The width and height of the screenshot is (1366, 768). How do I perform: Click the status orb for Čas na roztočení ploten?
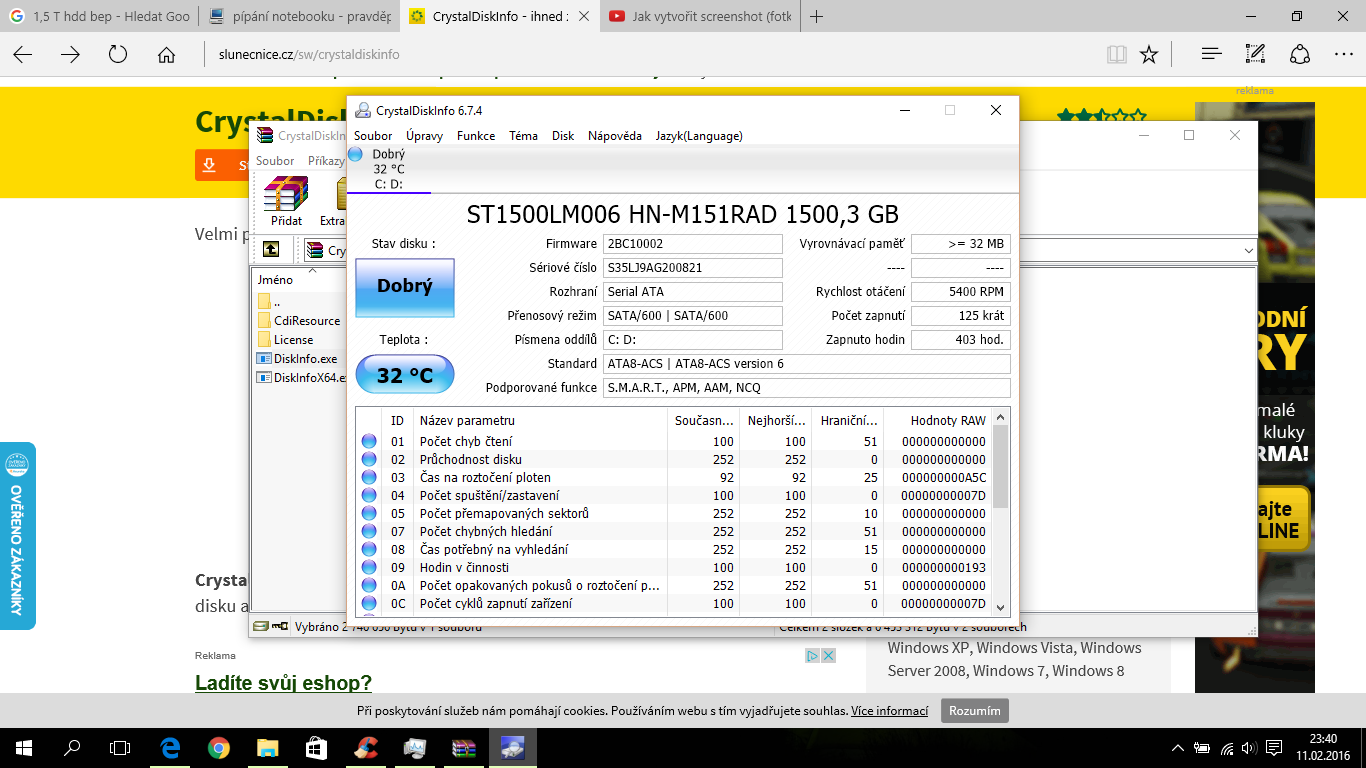pos(369,477)
